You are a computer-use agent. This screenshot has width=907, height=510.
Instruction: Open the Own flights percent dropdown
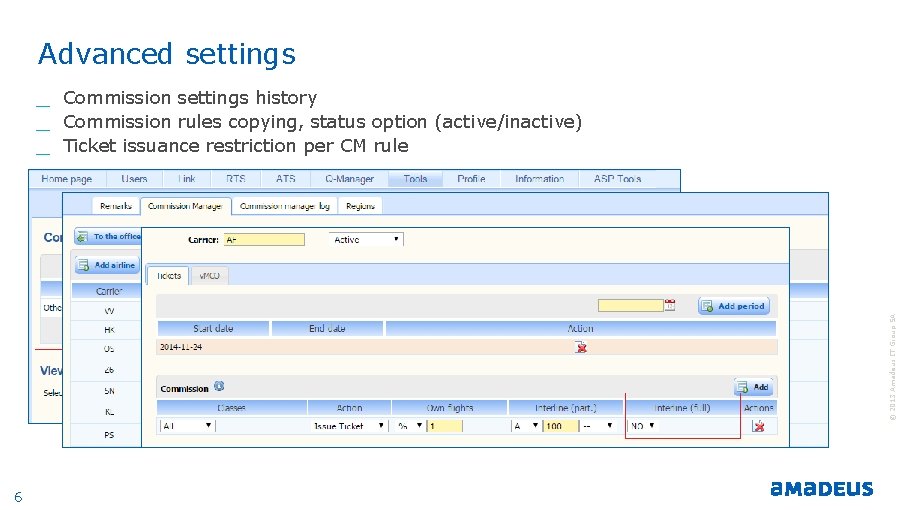(x=410, y=426)
